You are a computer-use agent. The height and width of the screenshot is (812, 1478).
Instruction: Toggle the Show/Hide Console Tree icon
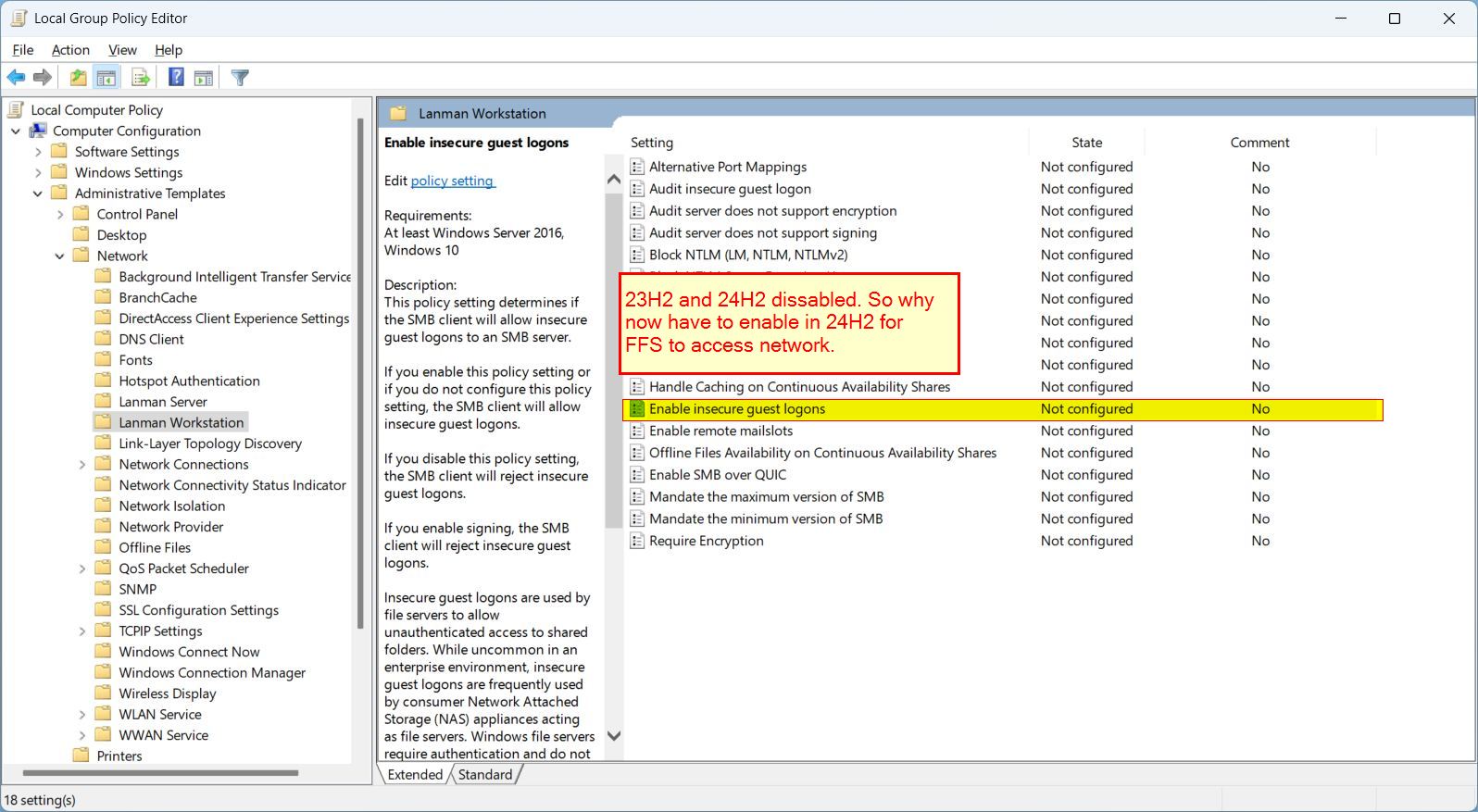[x=106, y=78]
